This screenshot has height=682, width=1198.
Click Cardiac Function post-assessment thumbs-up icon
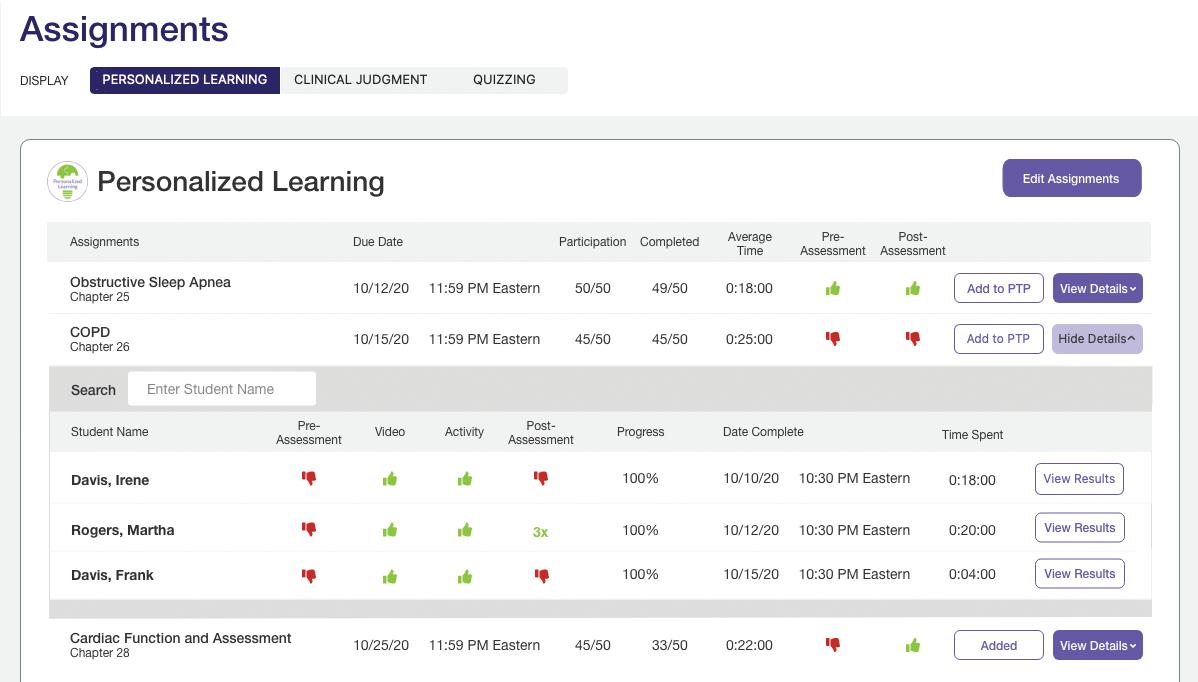[x=913, y=646]
